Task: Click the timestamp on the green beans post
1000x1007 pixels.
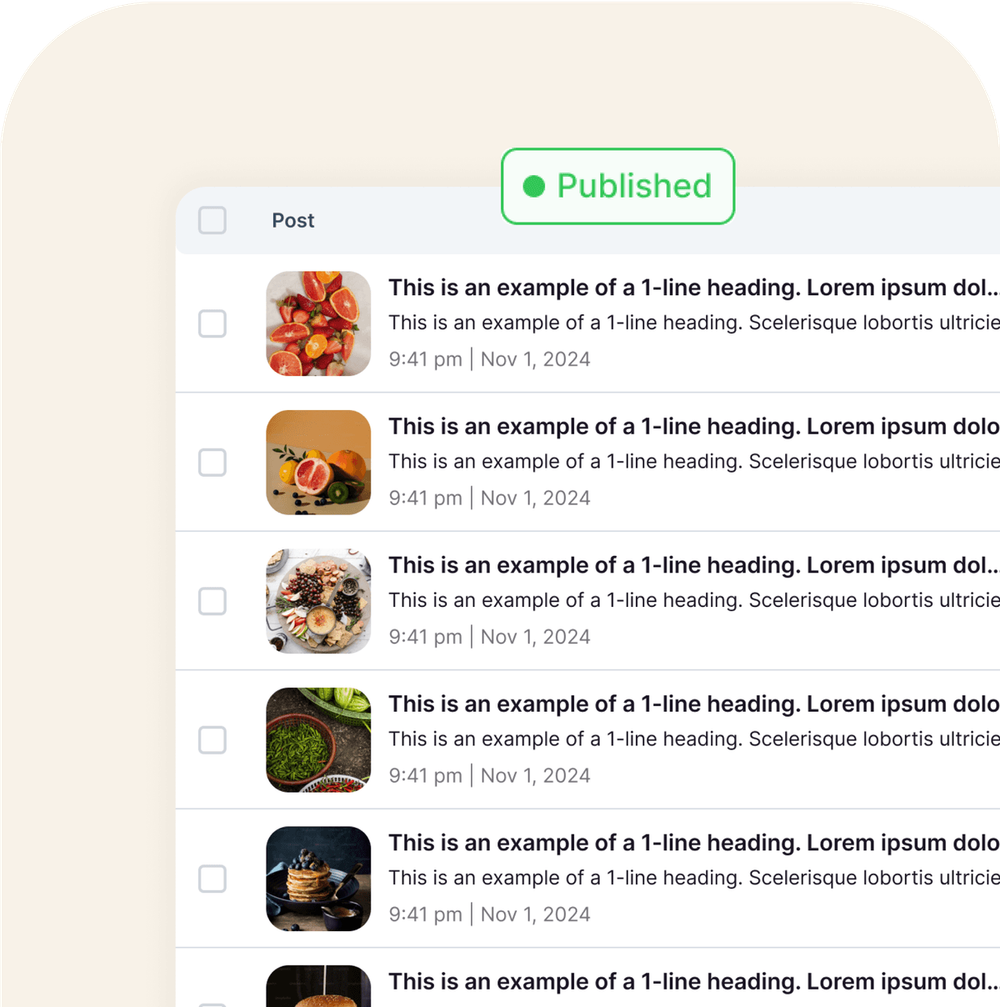Action: 489,775
